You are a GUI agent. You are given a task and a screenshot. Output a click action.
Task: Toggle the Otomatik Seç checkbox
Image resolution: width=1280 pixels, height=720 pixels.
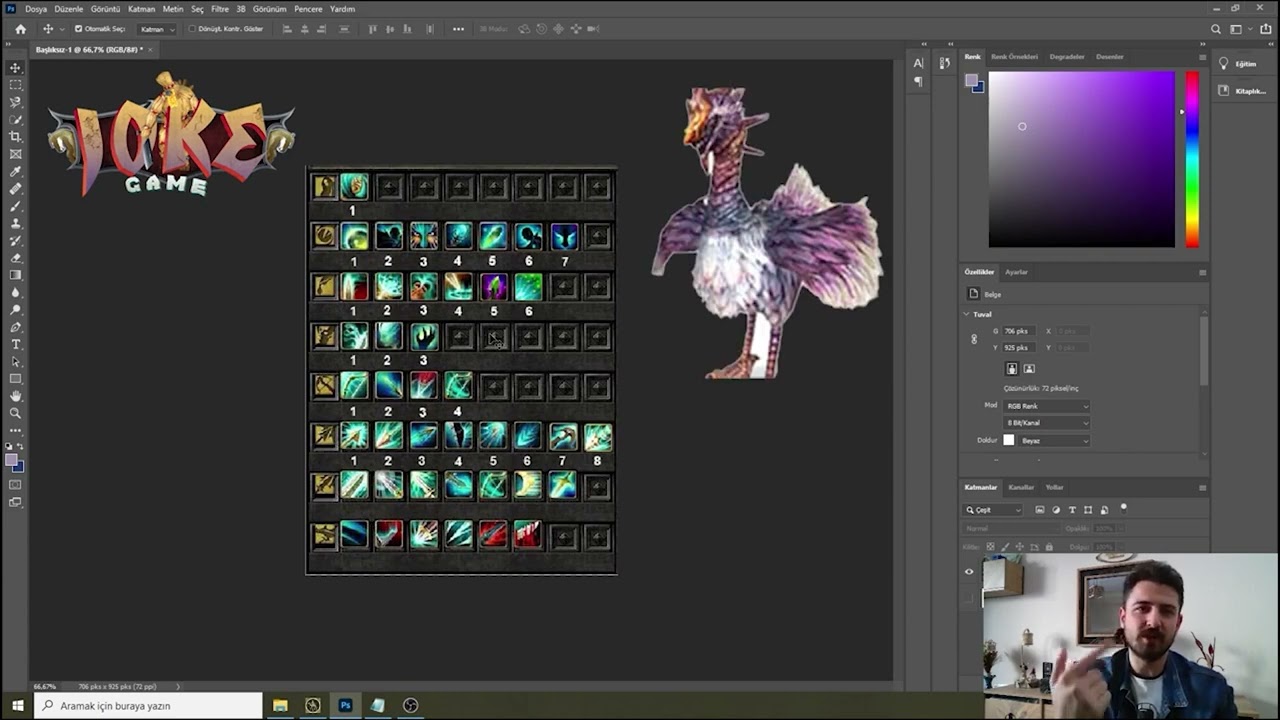click(x=79, y=29)
